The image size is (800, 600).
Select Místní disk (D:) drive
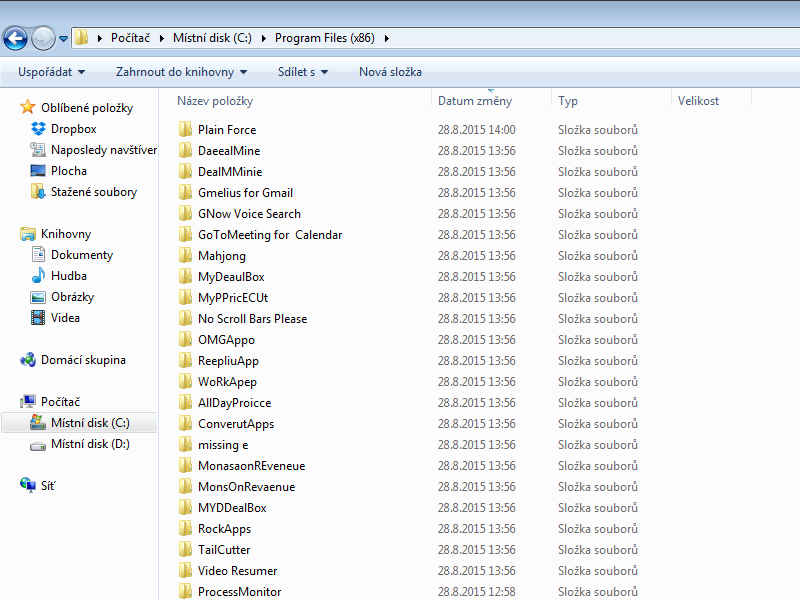(90, 444)
